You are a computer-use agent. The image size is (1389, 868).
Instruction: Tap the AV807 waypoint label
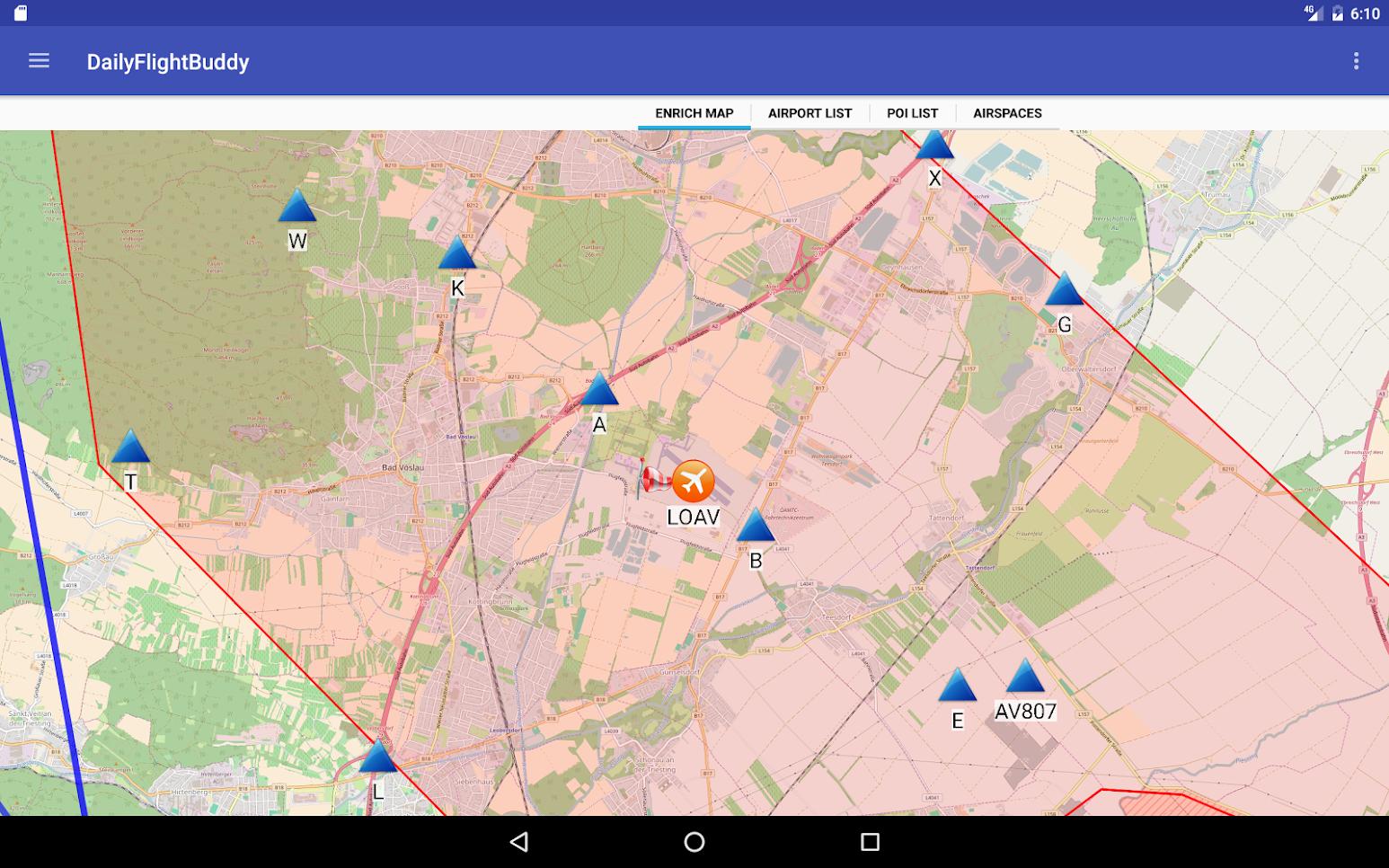(1025, 712)
